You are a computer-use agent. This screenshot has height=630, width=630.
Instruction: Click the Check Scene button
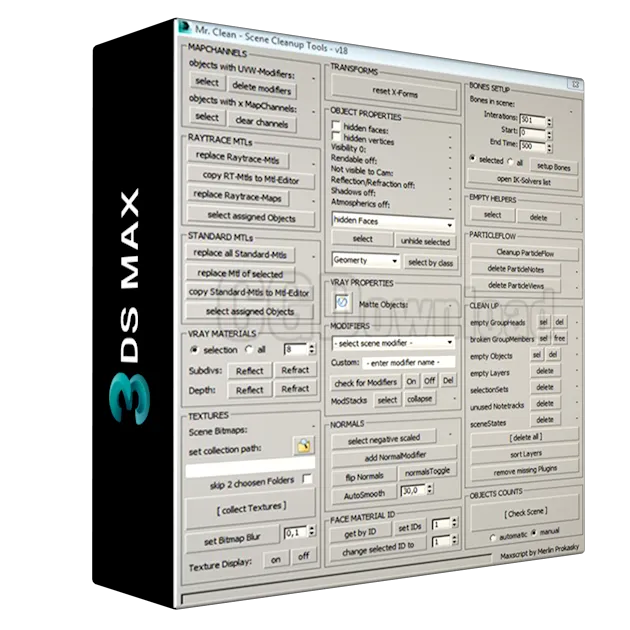click(x=525, y=513)
